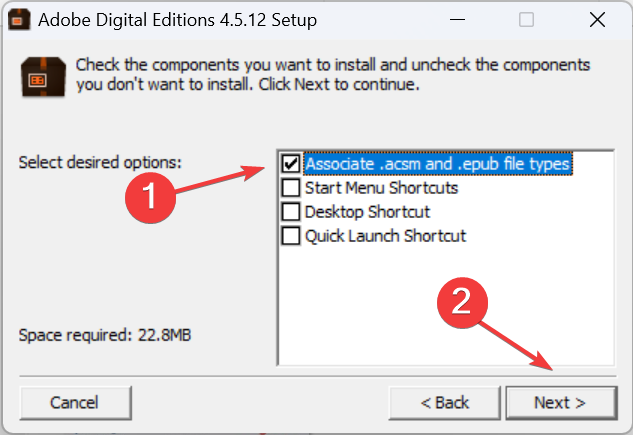633x435 pixels.
Task: Click the brown package icon in the header
Action: tap(41, 77)
